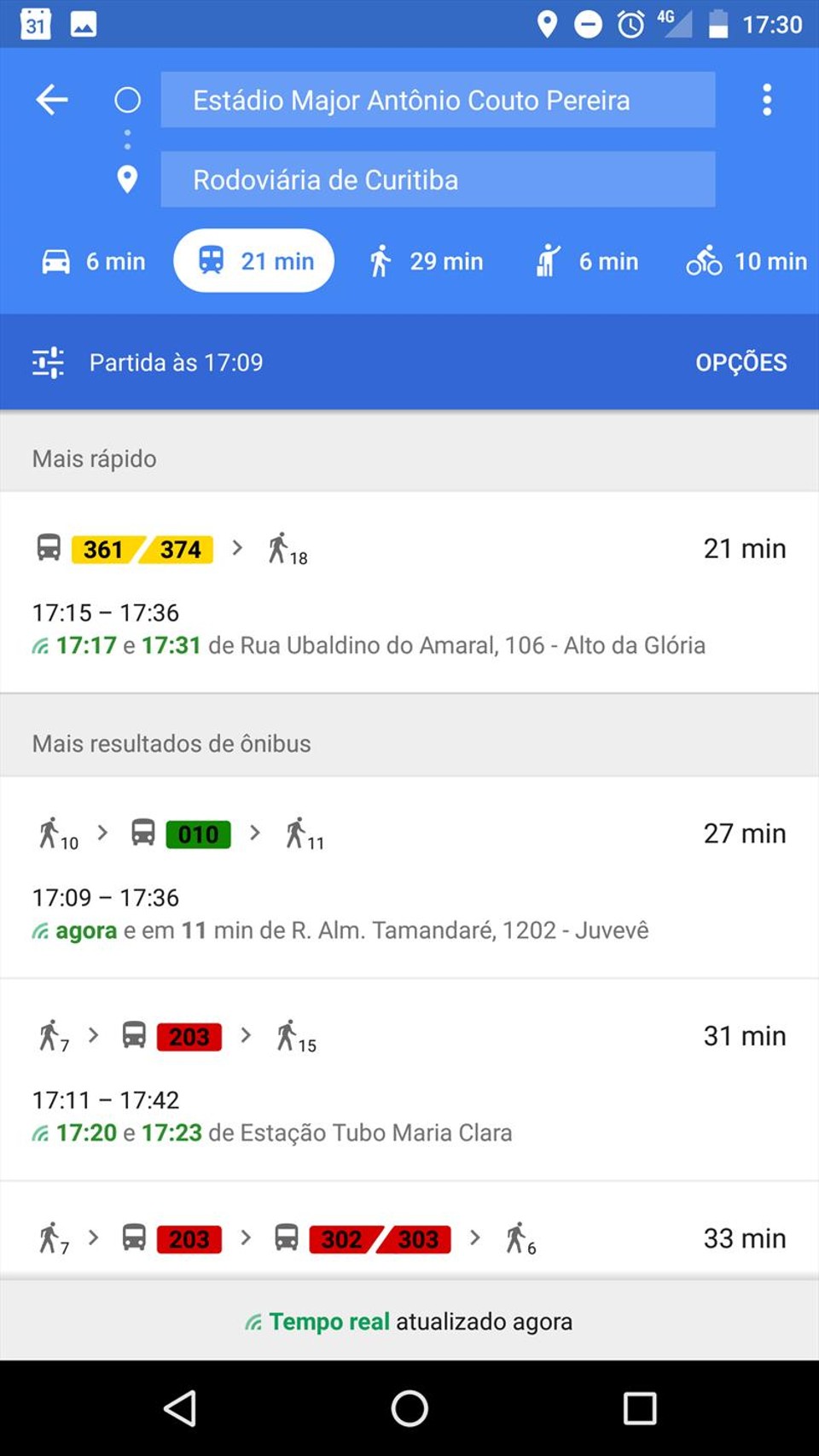Tap the back arrow icon
Image resolution: width=819 pixels, height=1456 pixels.
52,100
